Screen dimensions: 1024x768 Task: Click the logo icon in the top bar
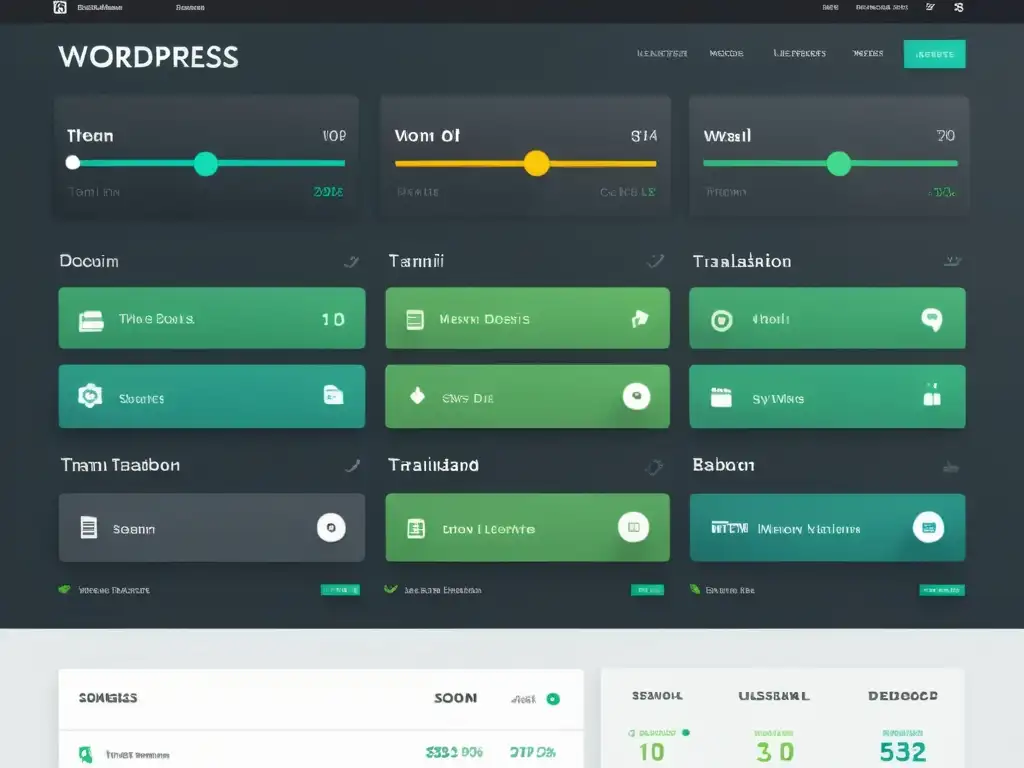click(x=59, y=7)
